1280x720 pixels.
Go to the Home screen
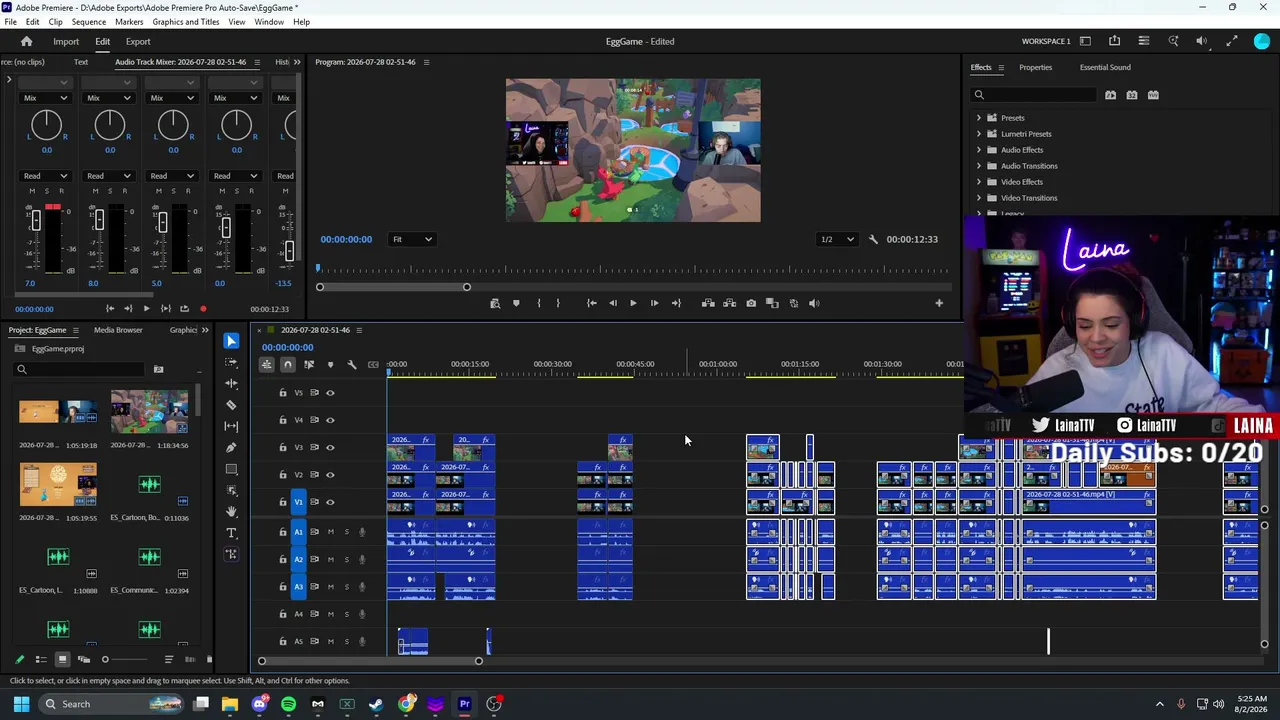(27, 42)
